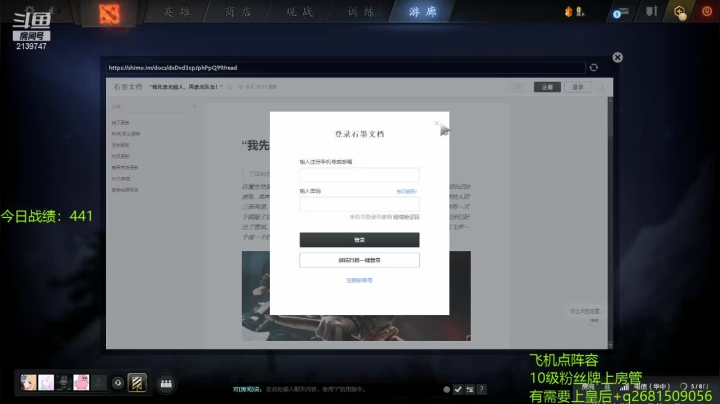
Task: Open the three-dot more menu in Shimo header
Action: point(602,87)
